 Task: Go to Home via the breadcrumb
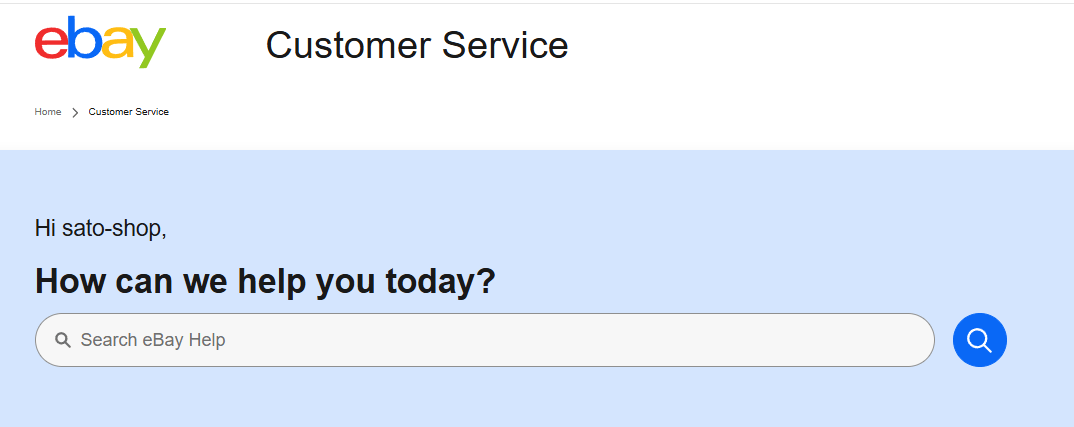point(48,112)
